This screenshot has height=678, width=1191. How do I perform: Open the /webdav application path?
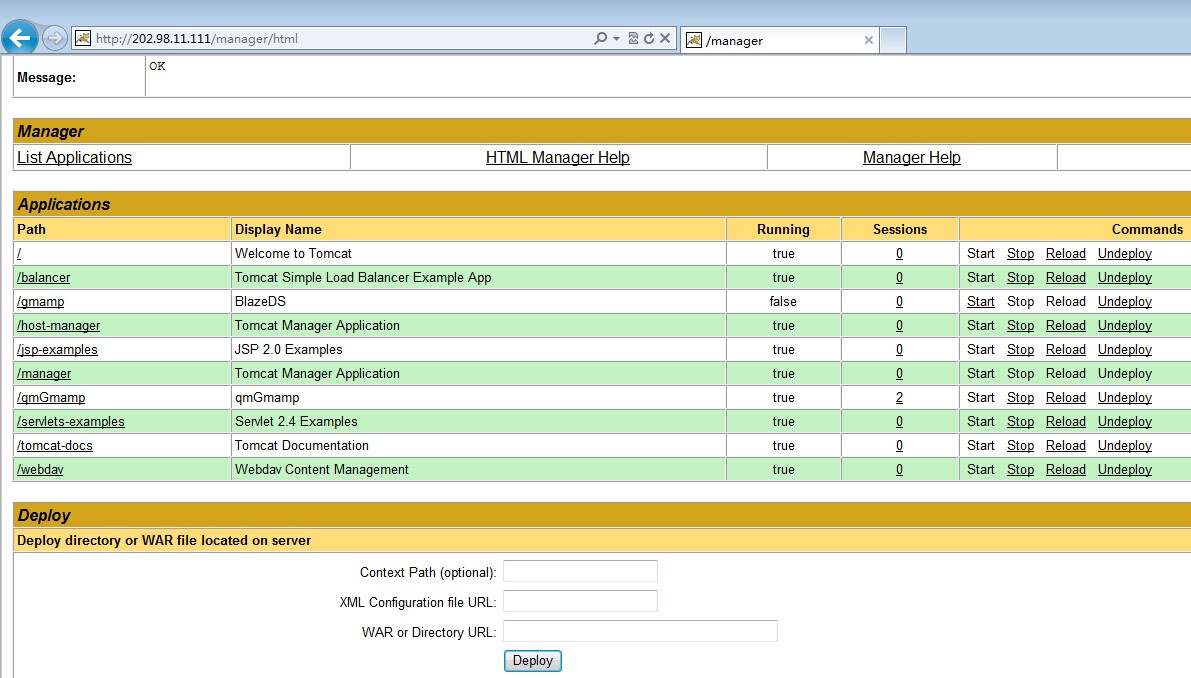click(40, 470)
